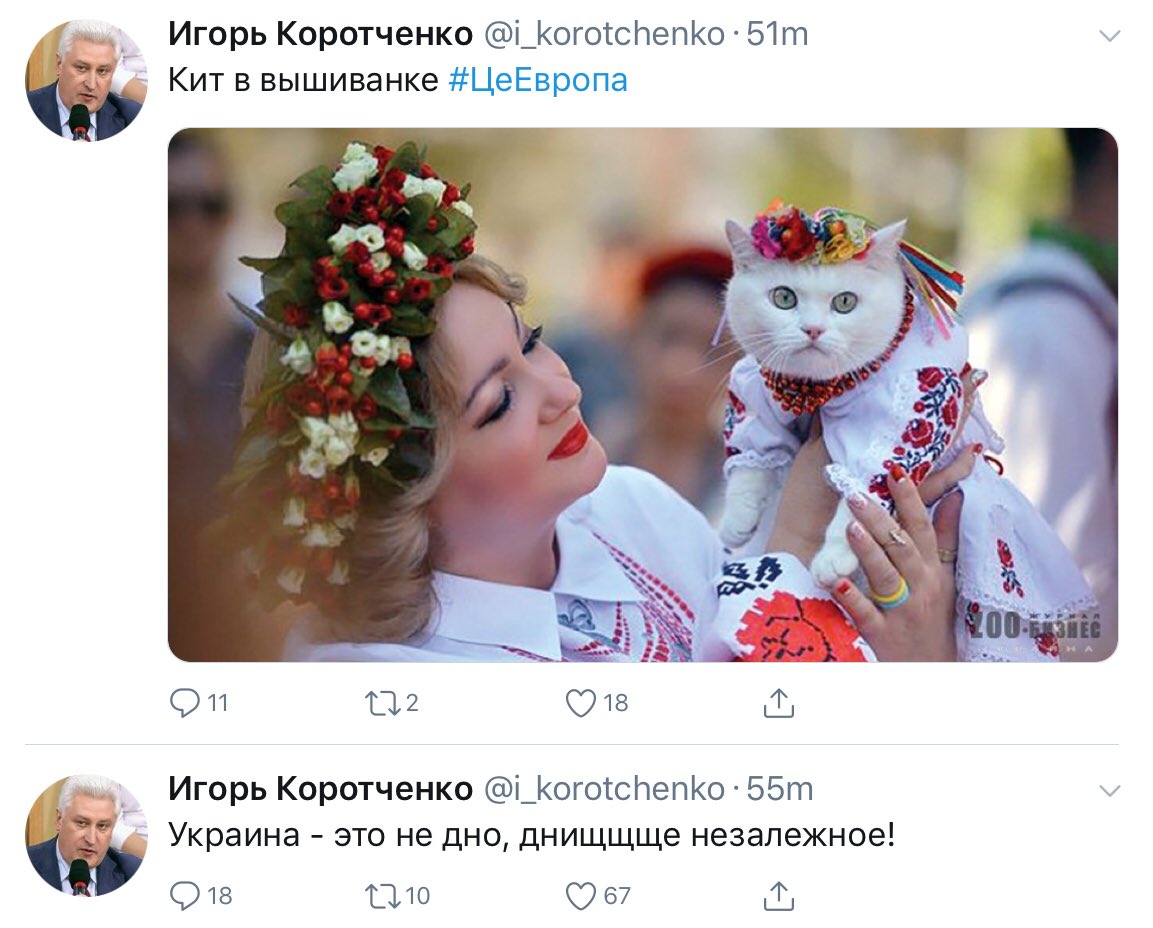Reply to the tweet with 18 replies
Image resolution: width=1153 pixels, height=928 pixels.
point(185,896)
